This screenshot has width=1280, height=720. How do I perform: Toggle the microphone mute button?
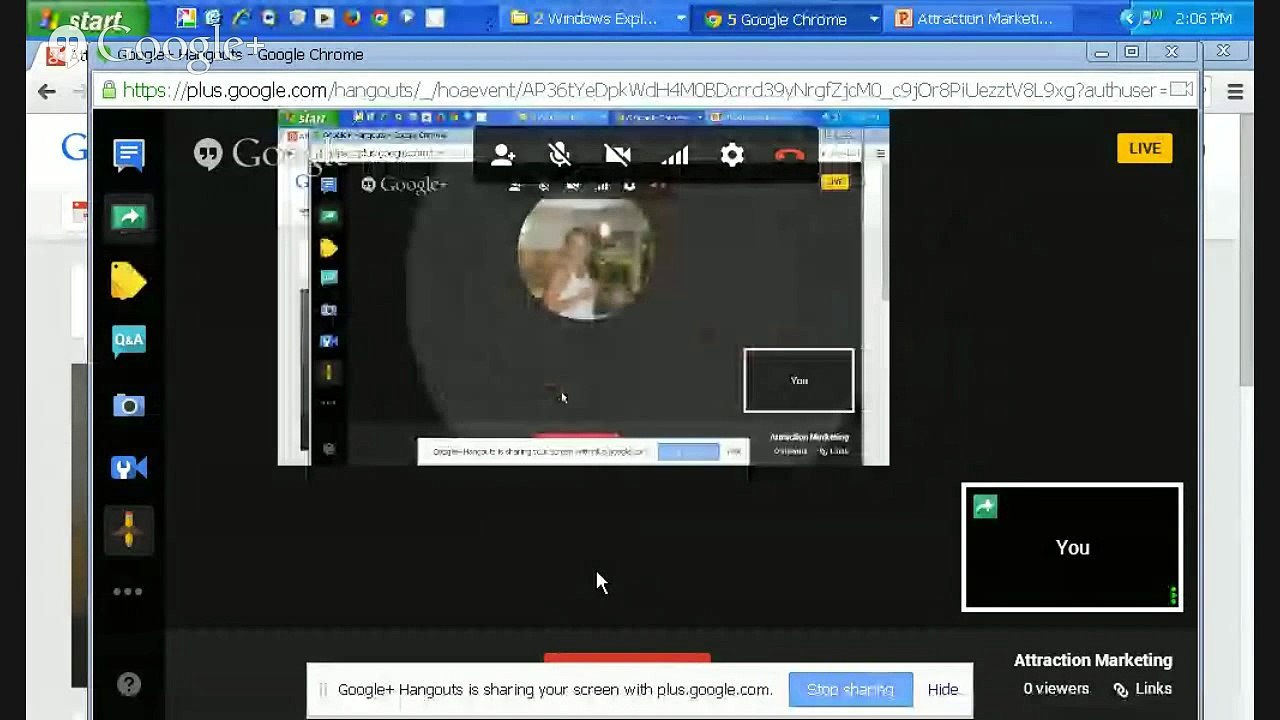click(560, 155)
